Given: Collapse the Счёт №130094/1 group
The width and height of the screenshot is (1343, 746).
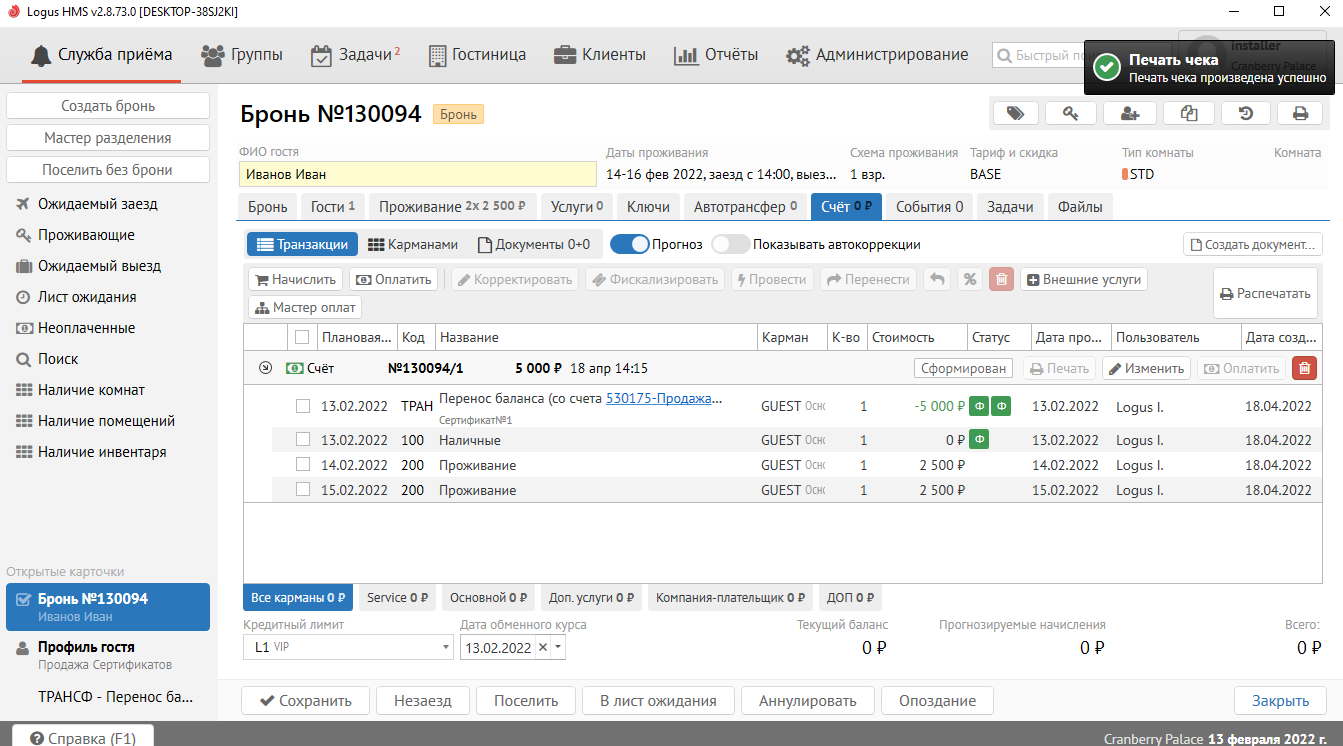Looking at the screenshot, I should 265,368.
